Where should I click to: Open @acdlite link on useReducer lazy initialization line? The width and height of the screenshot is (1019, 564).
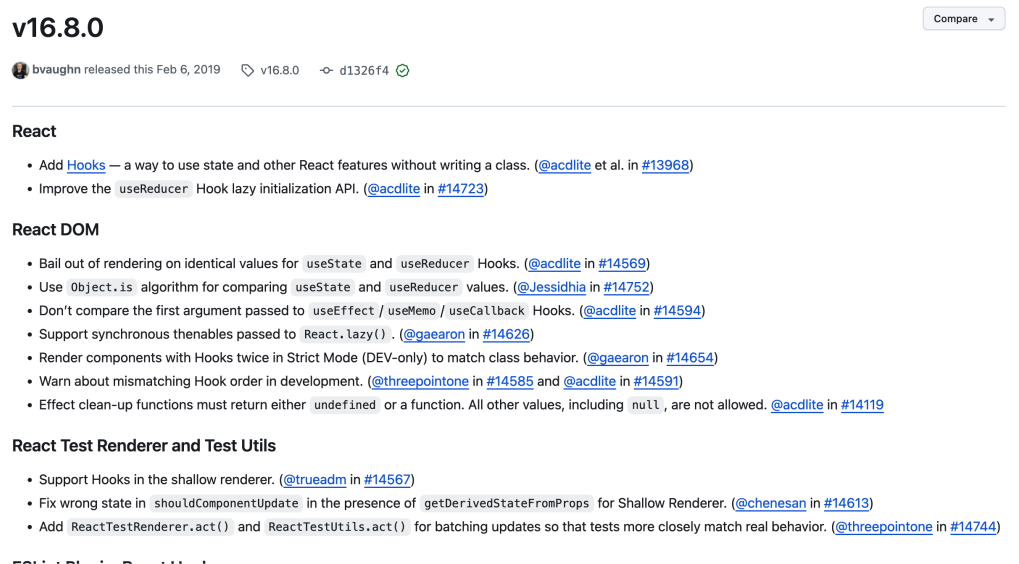394,188
